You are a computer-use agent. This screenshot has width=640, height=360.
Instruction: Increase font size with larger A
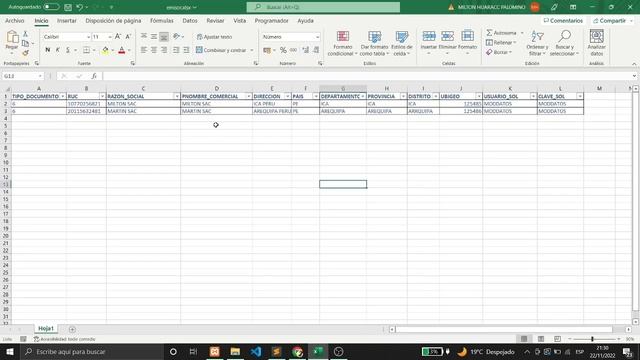click(x=118, y=37)
